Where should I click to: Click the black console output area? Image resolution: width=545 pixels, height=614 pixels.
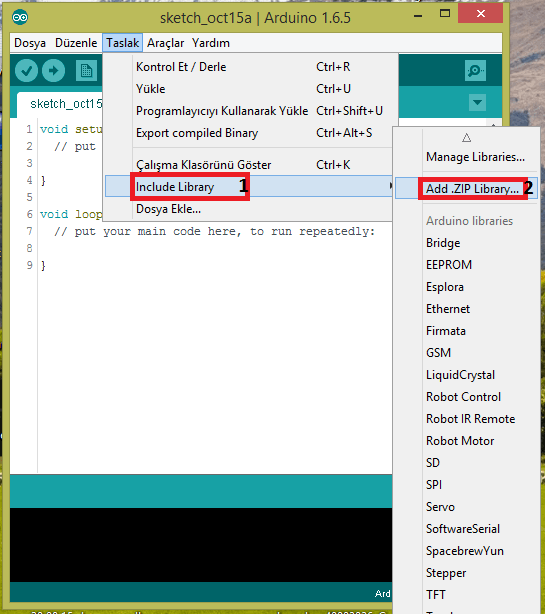pos(201,545)
